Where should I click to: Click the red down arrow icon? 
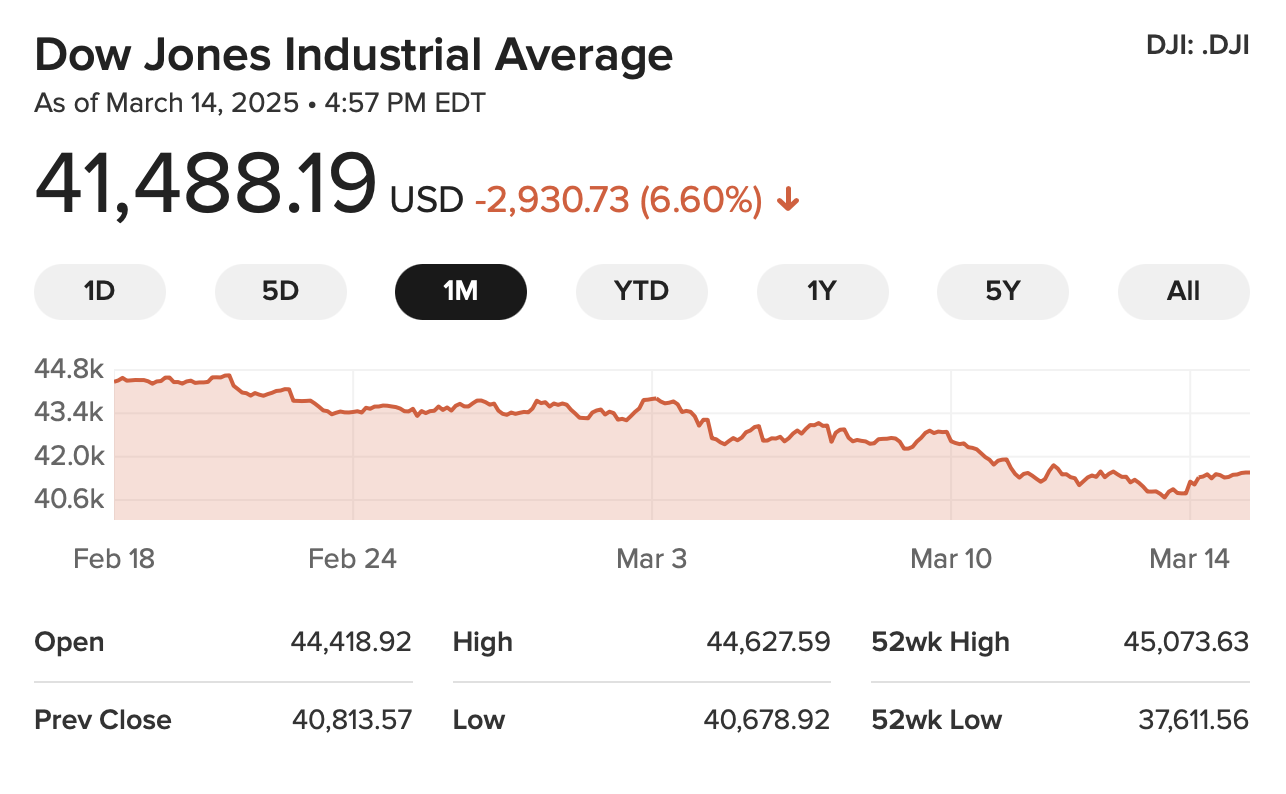788,201
